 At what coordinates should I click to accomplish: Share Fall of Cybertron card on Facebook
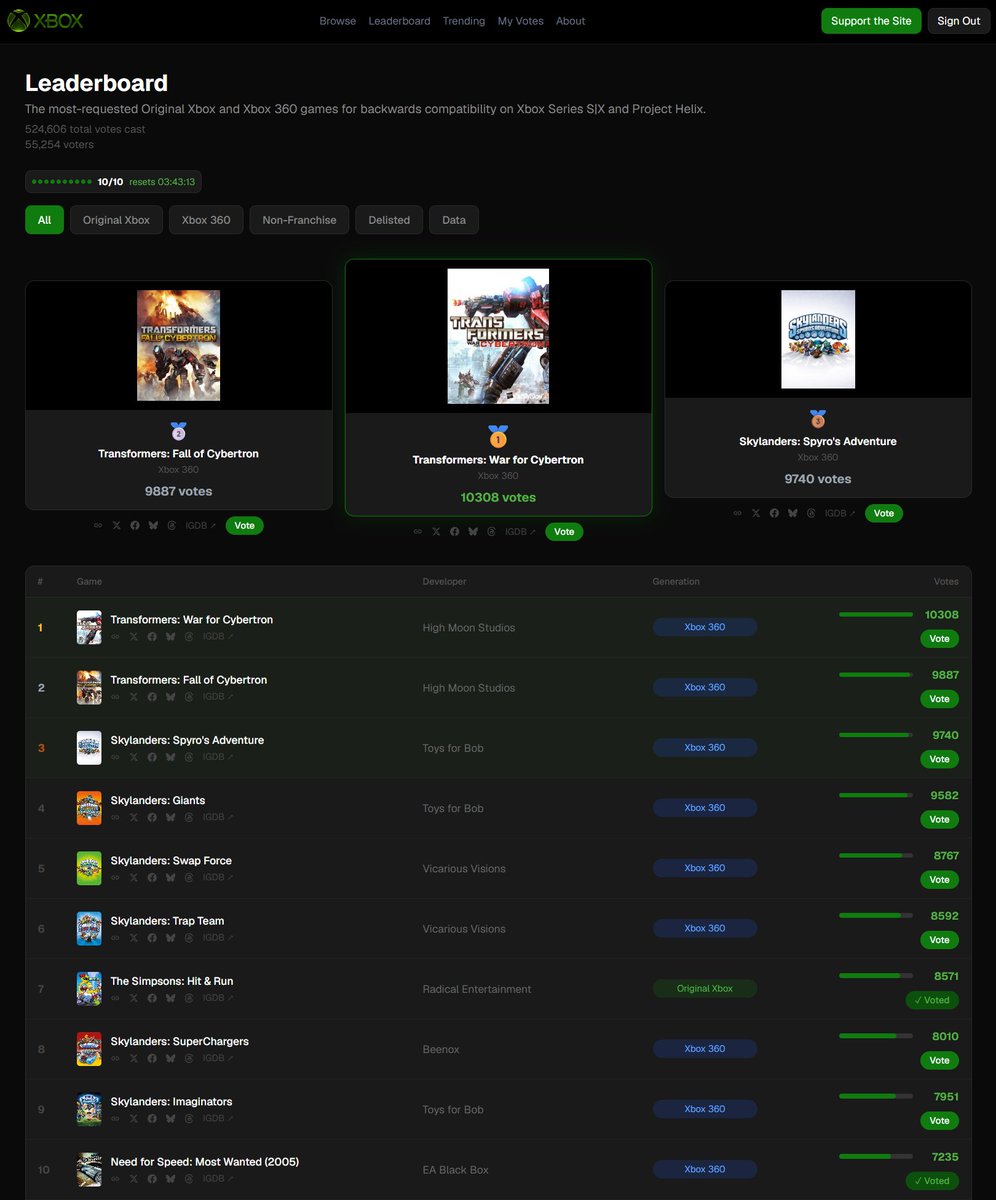pyautogui.click(x=135, y=525)
